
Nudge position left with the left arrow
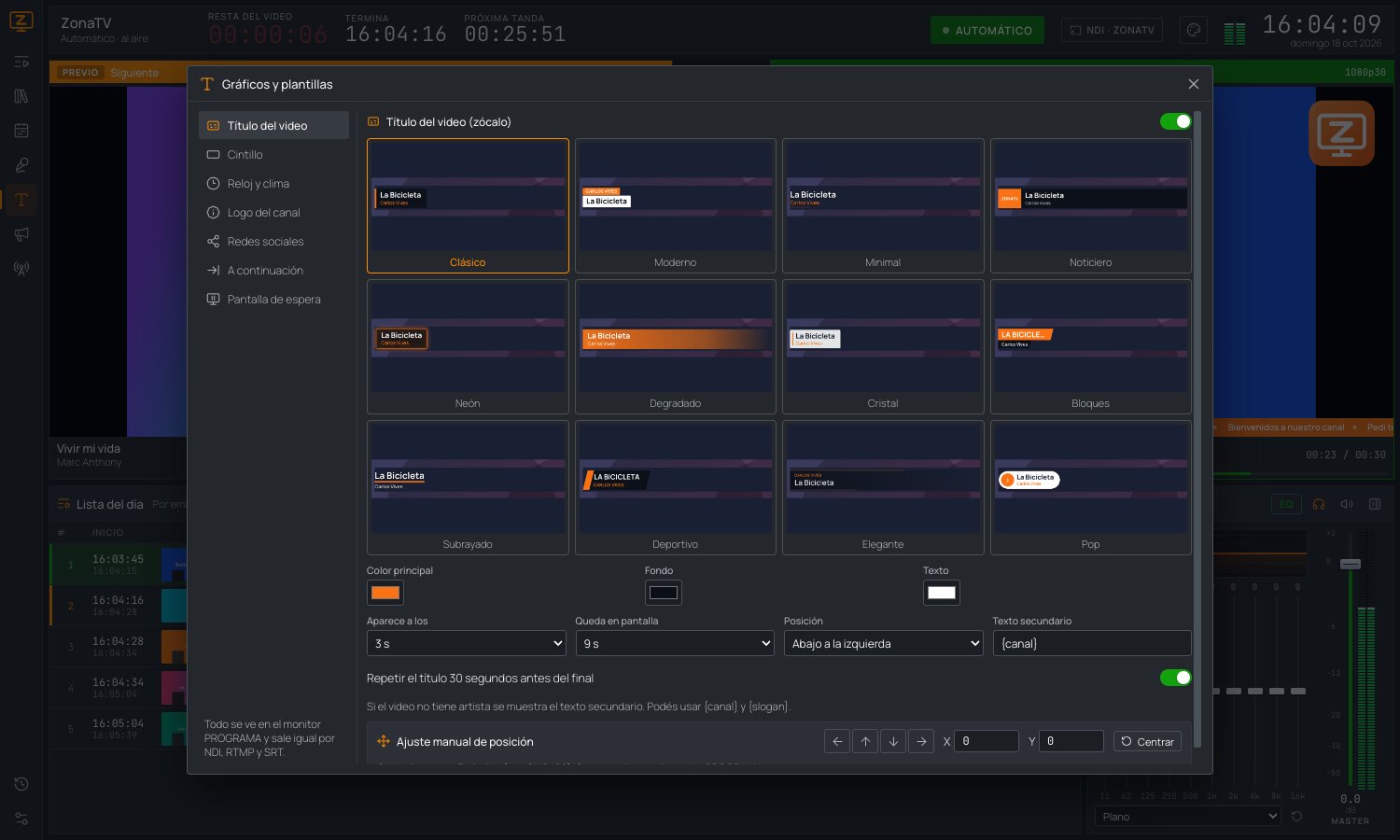pyautogui.click(x=837, y=741)
